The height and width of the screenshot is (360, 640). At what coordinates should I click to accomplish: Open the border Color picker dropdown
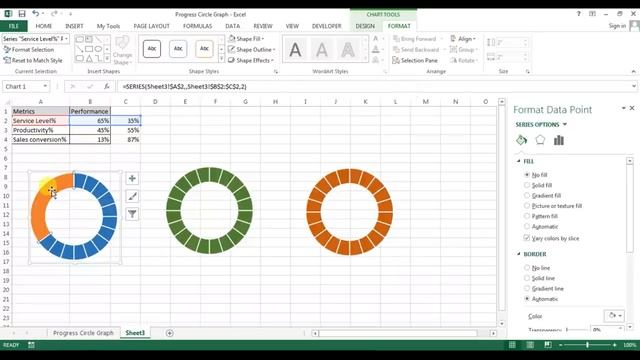(614, 316)
